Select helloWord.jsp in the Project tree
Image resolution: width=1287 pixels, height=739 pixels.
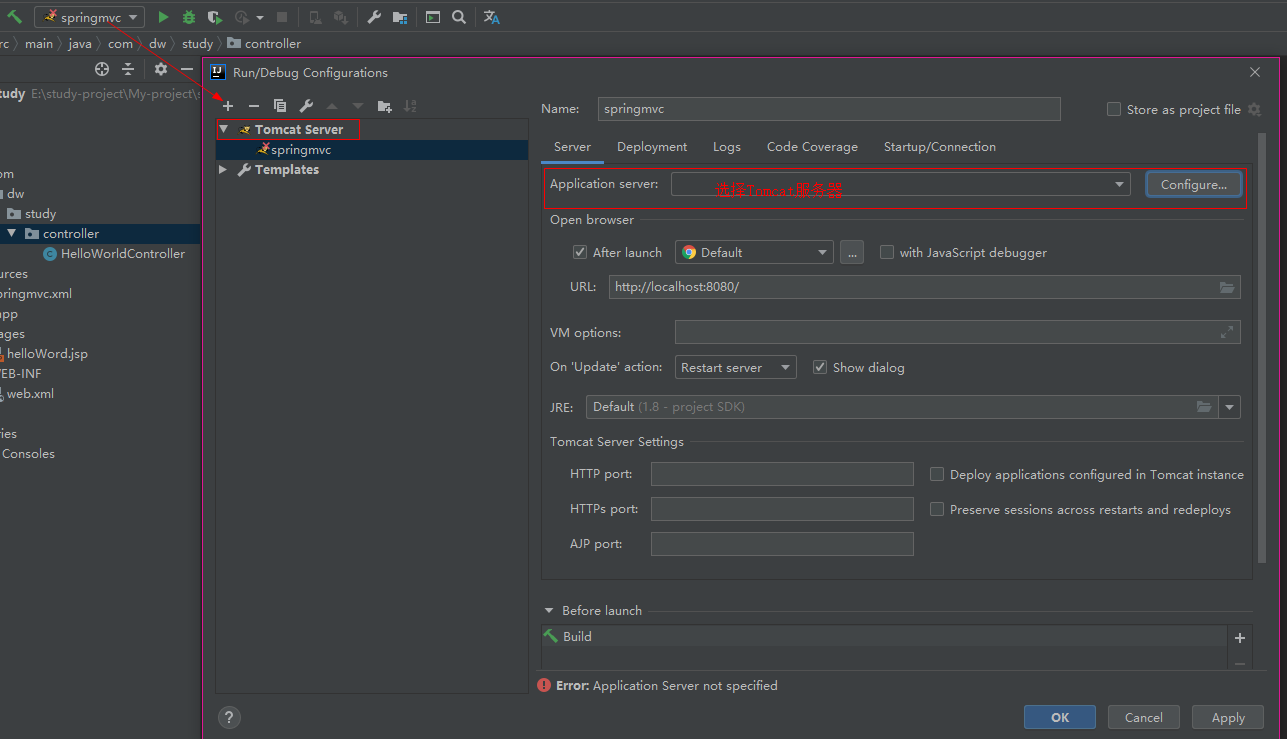(x=48, y=354)
